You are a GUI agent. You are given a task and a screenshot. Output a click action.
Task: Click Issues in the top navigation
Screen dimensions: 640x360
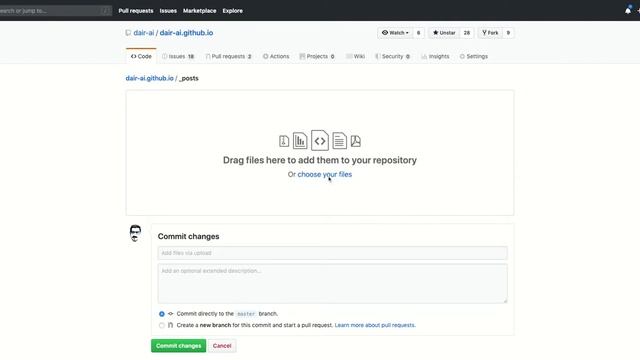(x=168, y=11)
